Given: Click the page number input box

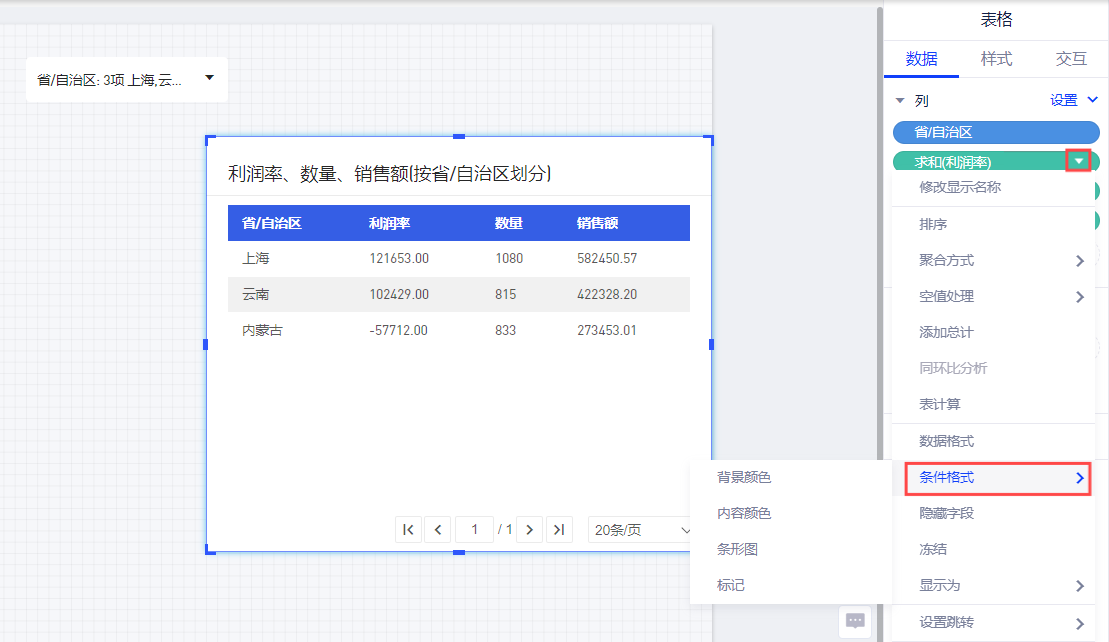Looking at the screenshot, I should (475, 530).
